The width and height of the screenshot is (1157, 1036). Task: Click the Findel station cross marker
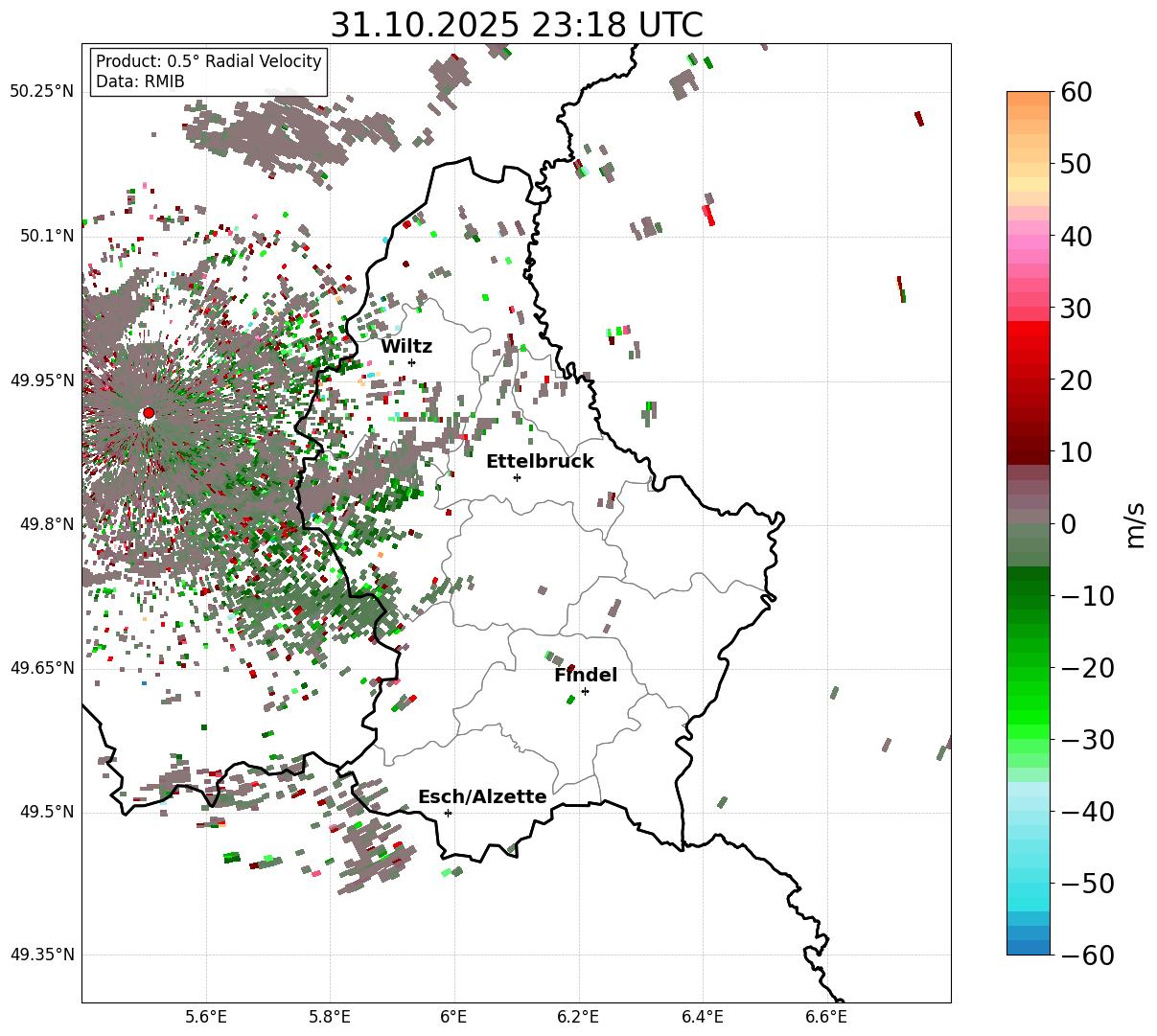585,691
